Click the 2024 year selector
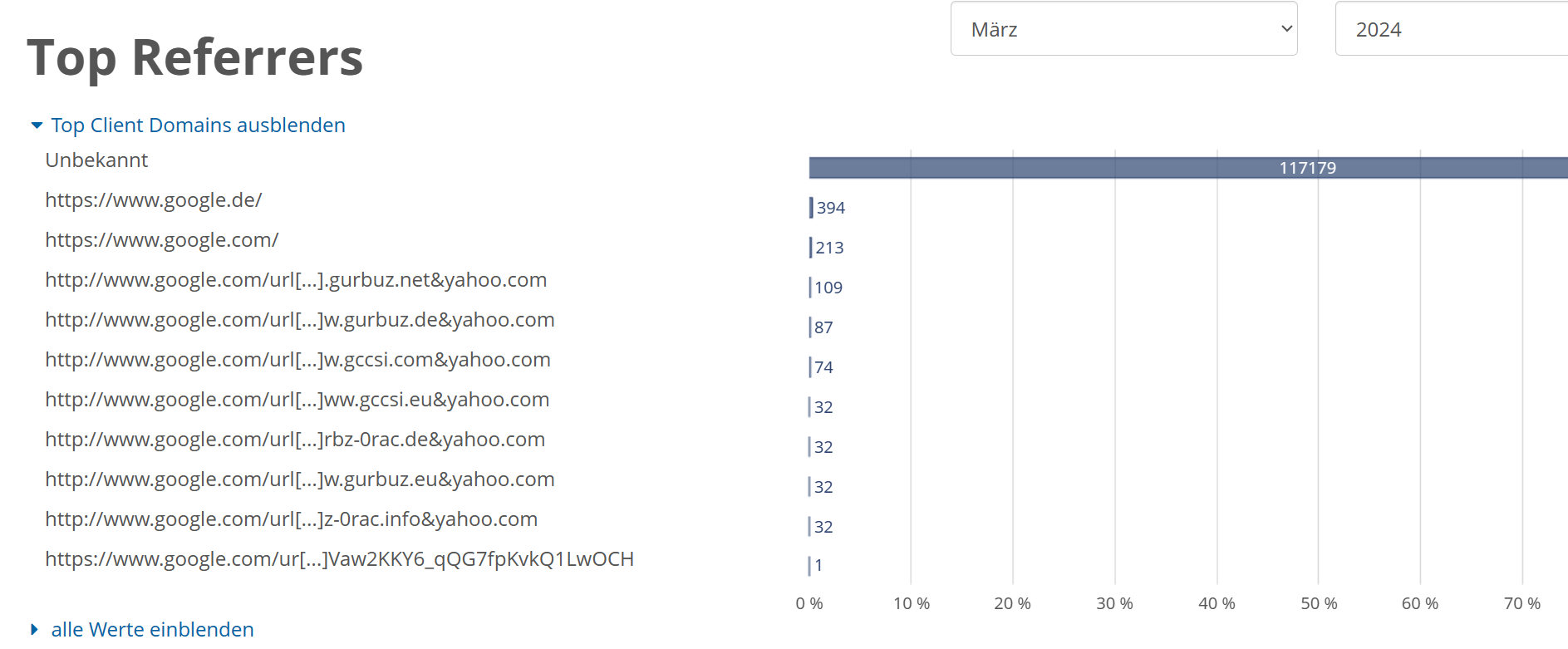The image size is (1568, 649). [x=1450, y=29]
